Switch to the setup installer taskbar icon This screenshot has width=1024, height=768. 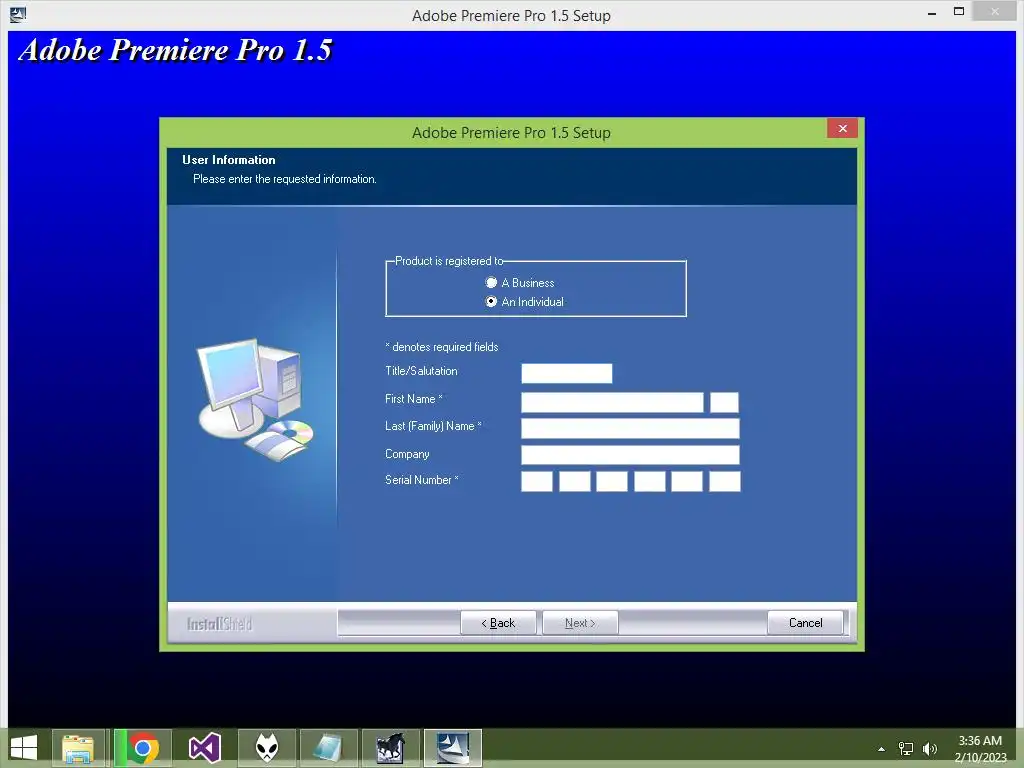click(x=453, y=748)
